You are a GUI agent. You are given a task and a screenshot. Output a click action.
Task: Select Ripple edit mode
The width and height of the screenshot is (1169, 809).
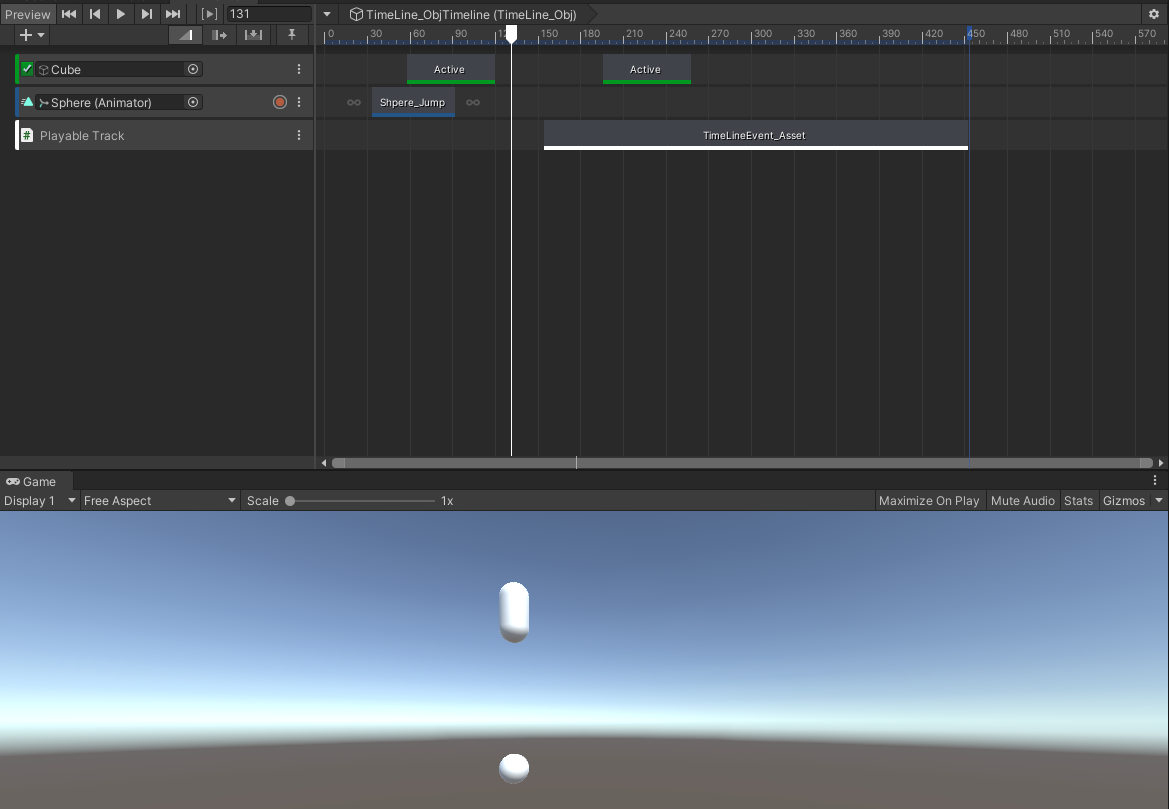point(219,35)
